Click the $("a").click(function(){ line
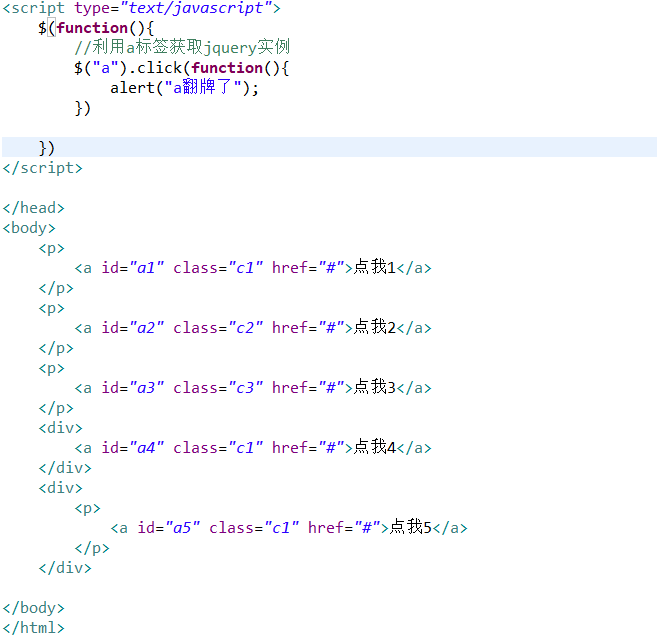 [181, 68]
